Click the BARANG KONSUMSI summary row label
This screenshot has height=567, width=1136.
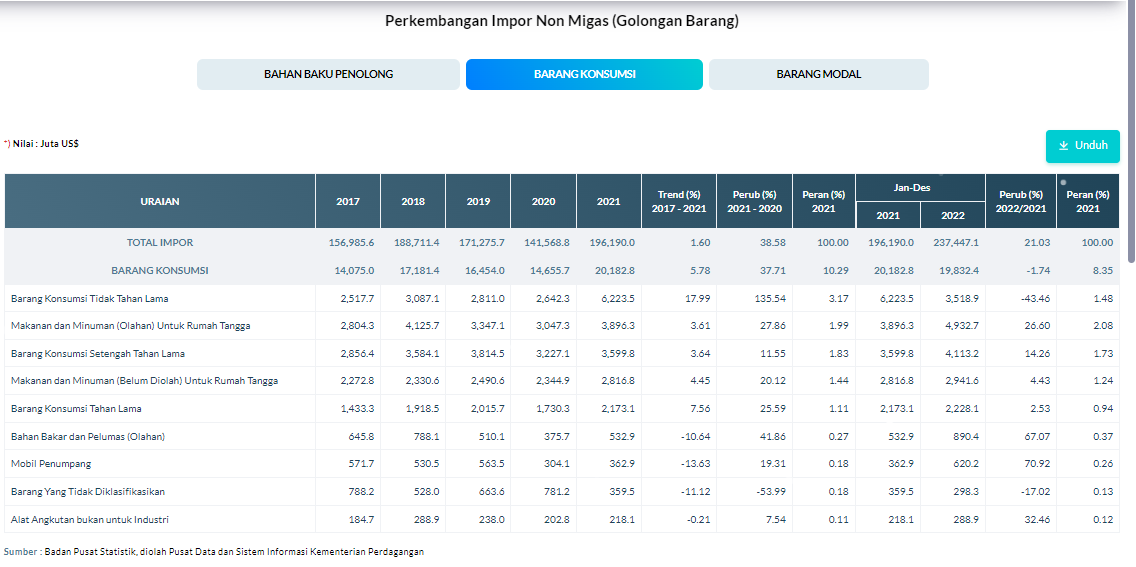click(x=160, y=270)
